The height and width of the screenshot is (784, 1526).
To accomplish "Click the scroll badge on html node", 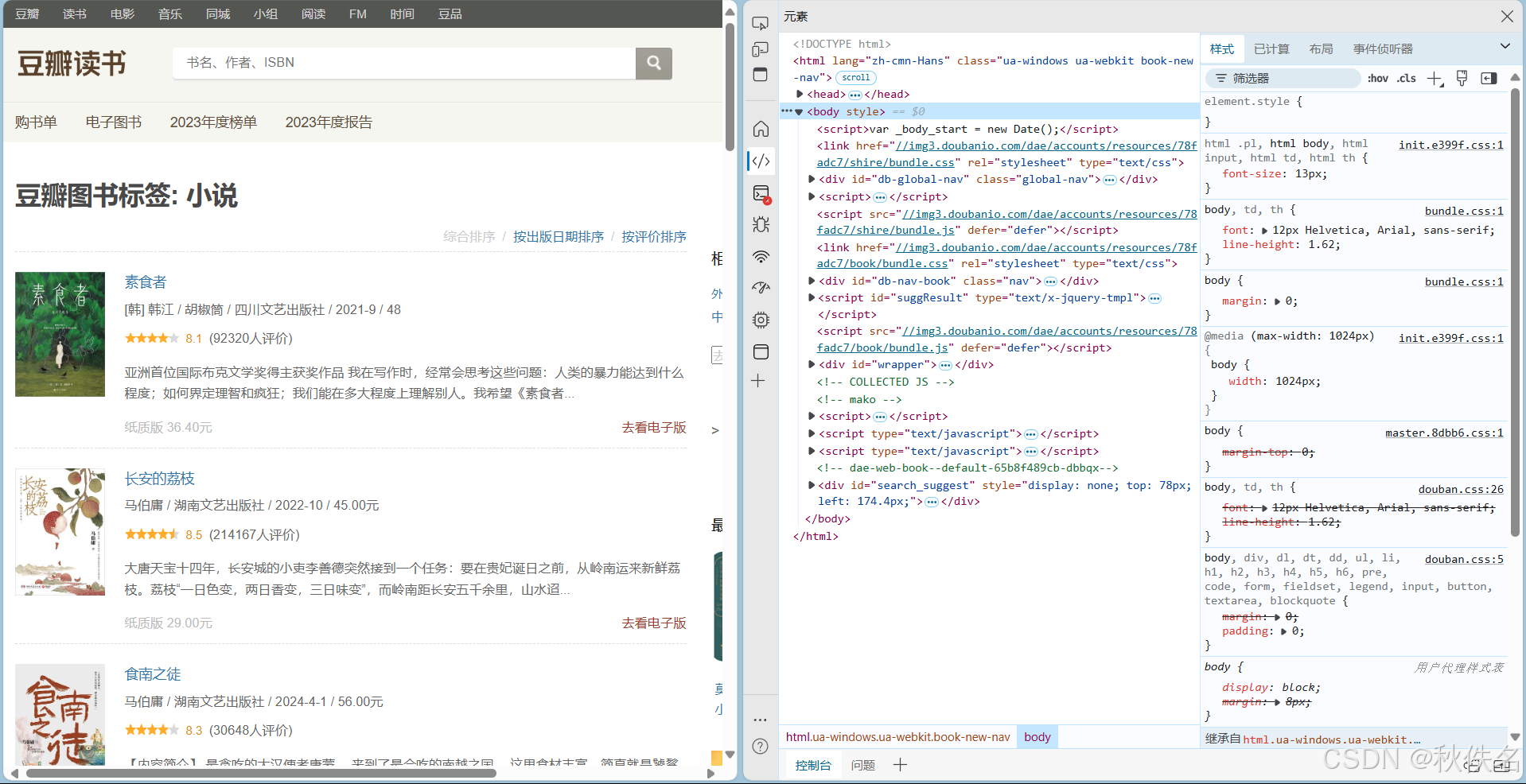I will (856, 77).
